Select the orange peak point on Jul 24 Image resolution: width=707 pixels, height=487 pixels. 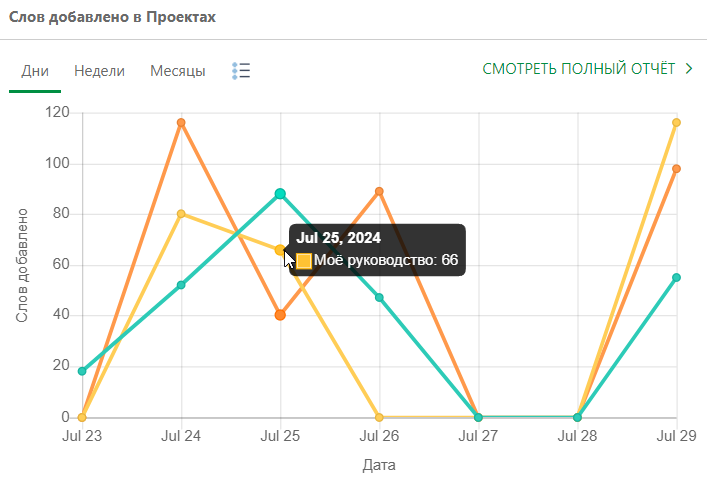point(181,123)
